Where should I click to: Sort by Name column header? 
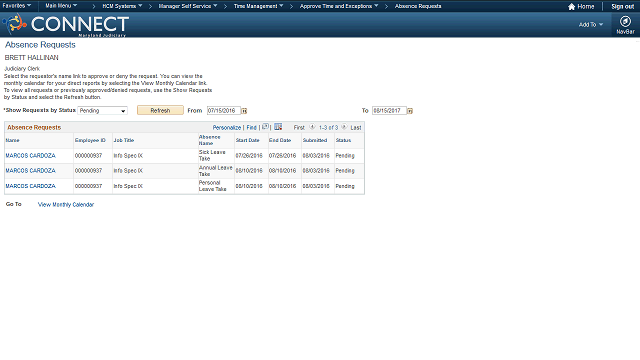[12, 140]
